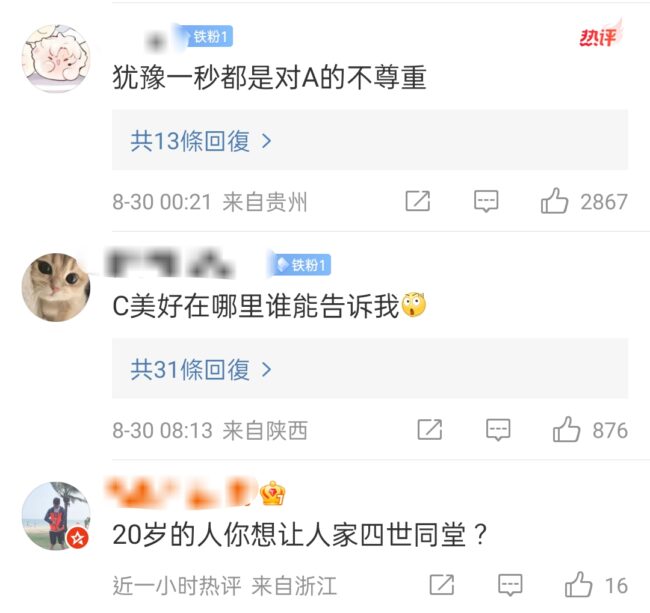Open comment text 20岁的人你想让人家四世同堂
Viewport: 650px width, 613px height.
point(299,535)
